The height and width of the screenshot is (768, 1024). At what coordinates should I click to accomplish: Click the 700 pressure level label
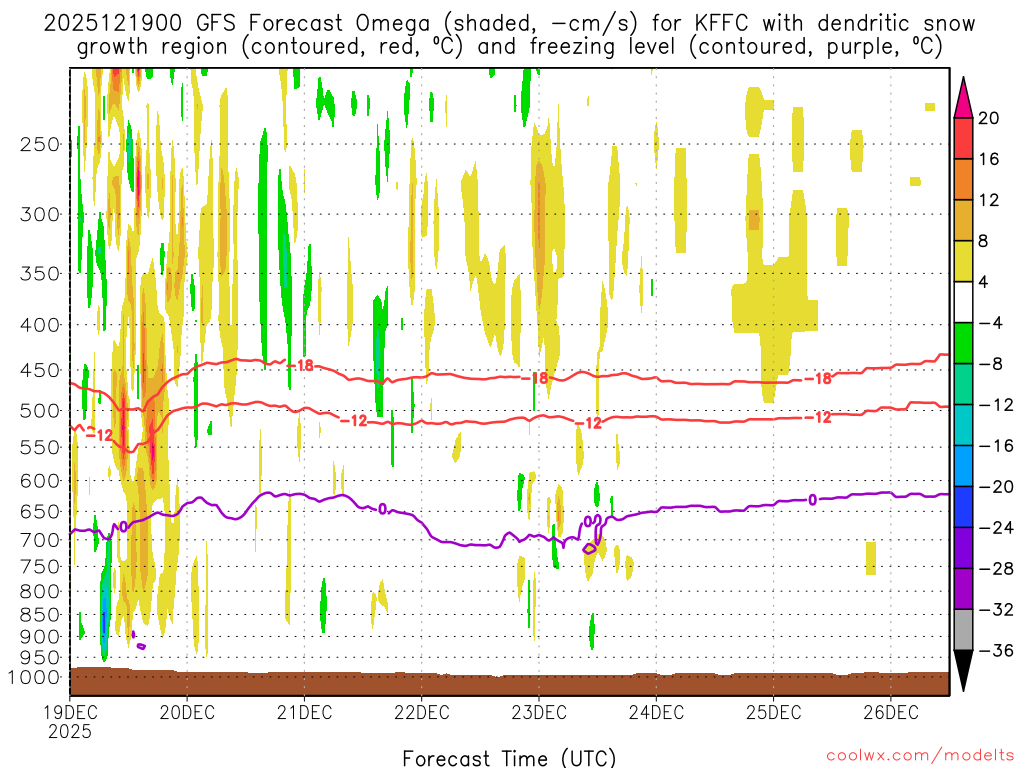pyautogui.click(x=40, y=540)
